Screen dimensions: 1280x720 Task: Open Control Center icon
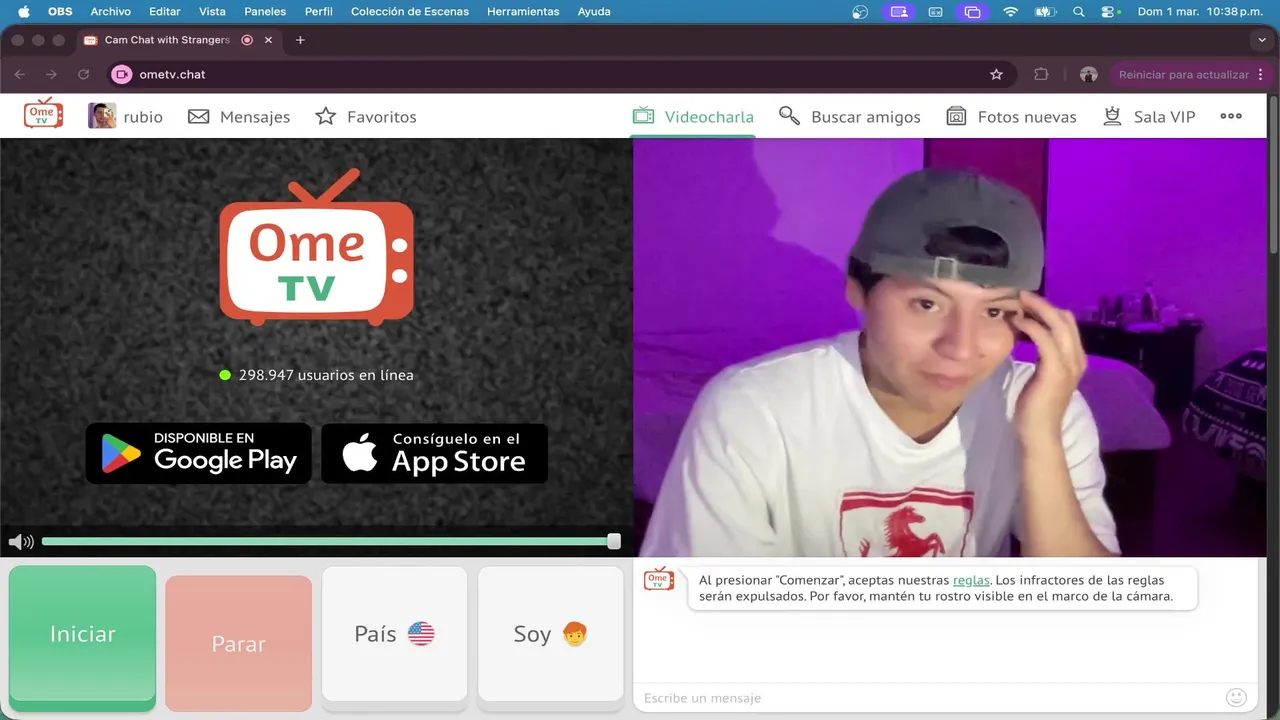[1110, 12]
